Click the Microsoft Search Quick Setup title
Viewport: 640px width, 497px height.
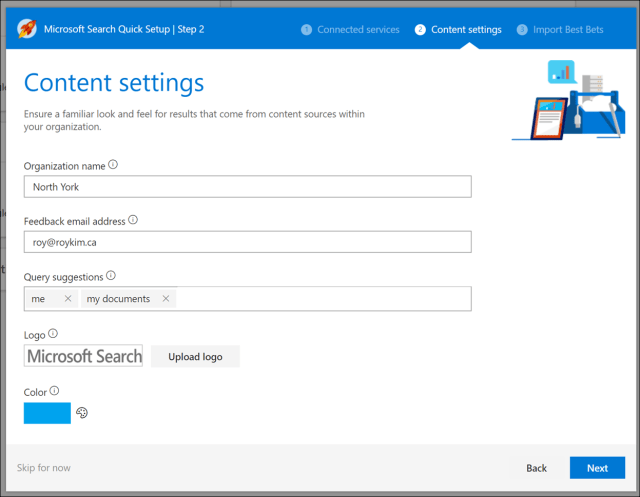point(124,29)
